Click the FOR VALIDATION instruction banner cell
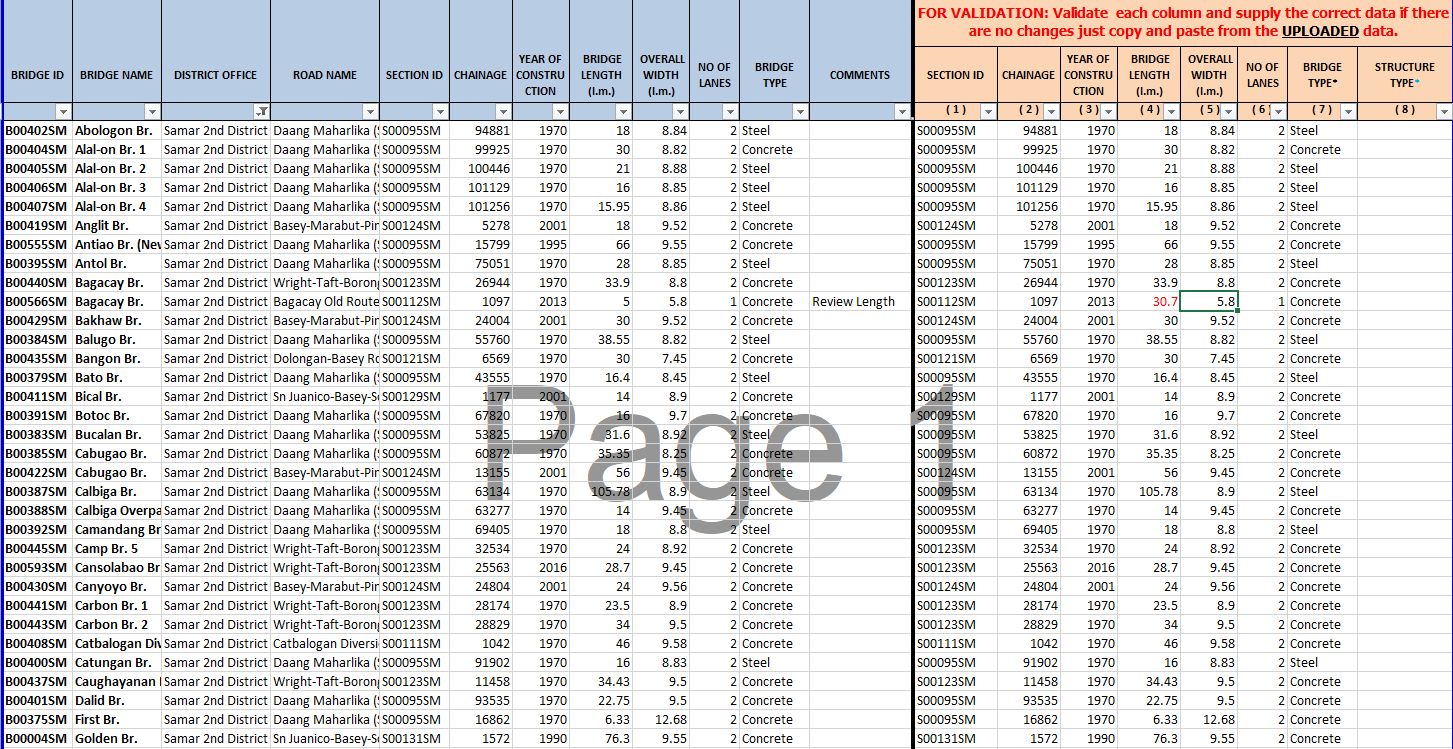1453x749 pixels. pyautogui.click(x=1183, y=22)
